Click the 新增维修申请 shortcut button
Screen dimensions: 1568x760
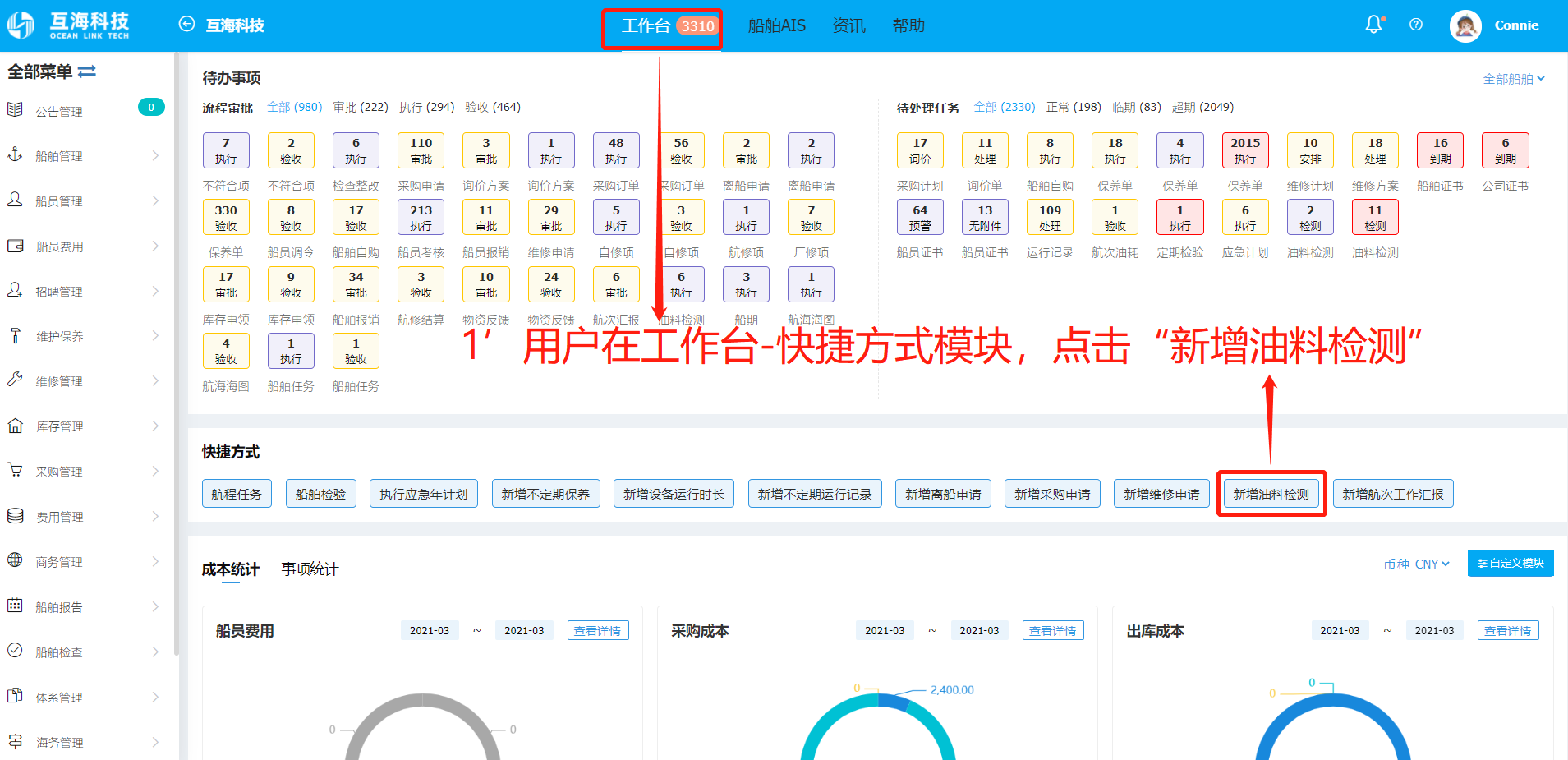pyautogui.click(x=1161, y=494)
